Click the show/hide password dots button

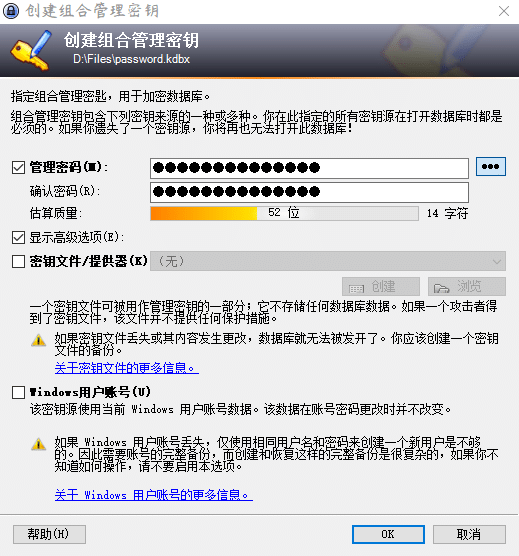coord(491,167)
